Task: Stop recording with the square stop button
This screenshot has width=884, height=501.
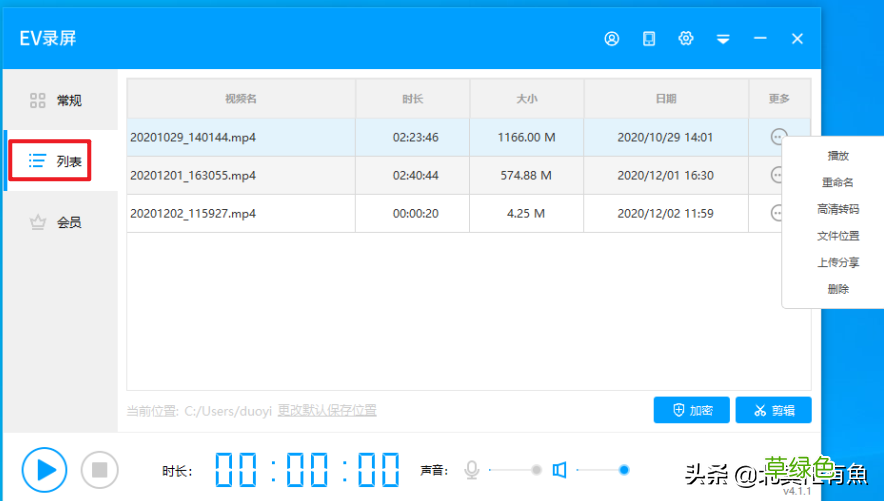Action: point(100,469)
